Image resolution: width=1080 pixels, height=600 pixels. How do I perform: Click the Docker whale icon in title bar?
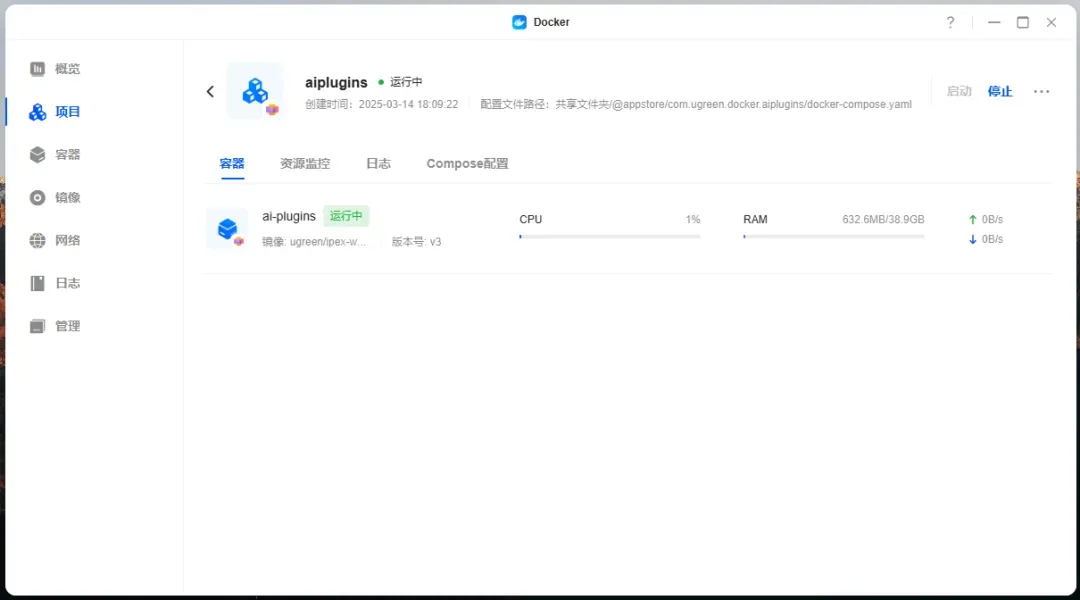click(x=519, y=22)
